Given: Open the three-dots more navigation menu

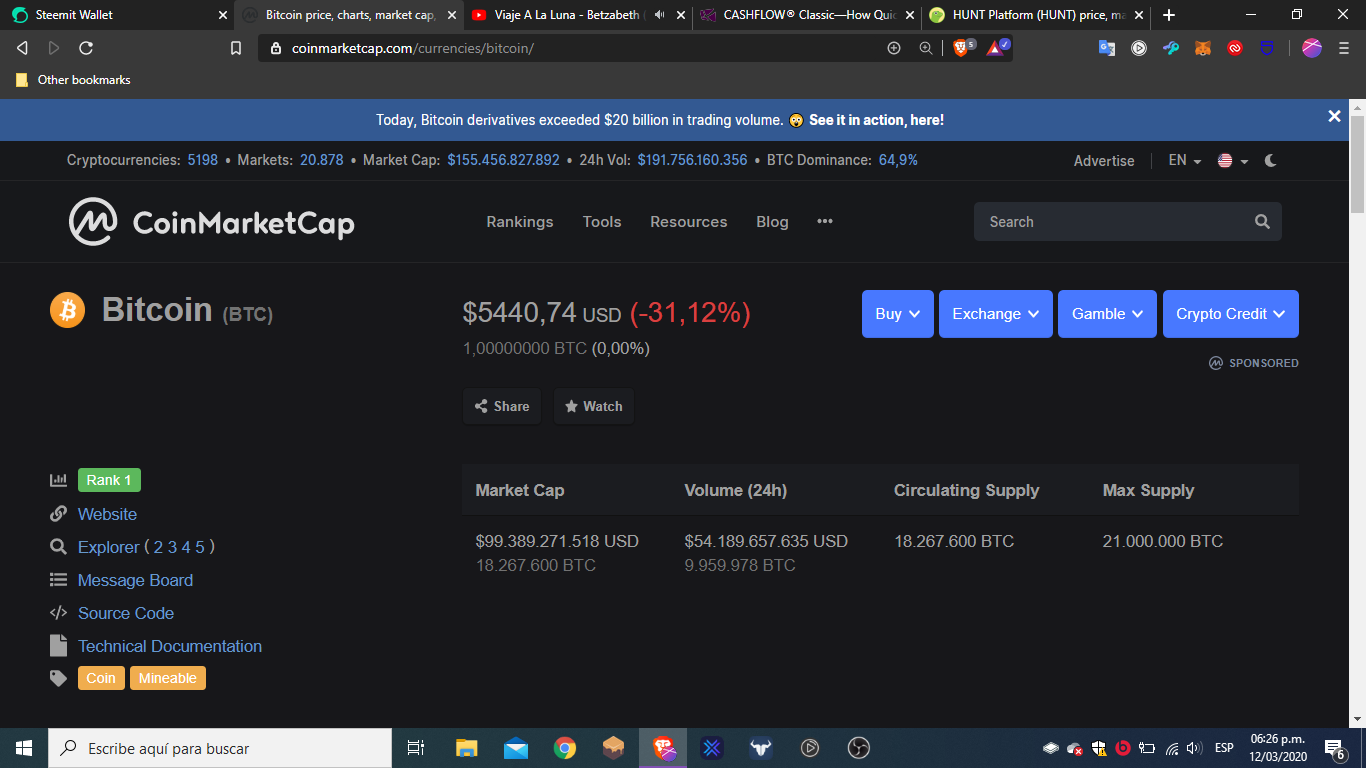Looking at the screenshot, I should 825,221.
